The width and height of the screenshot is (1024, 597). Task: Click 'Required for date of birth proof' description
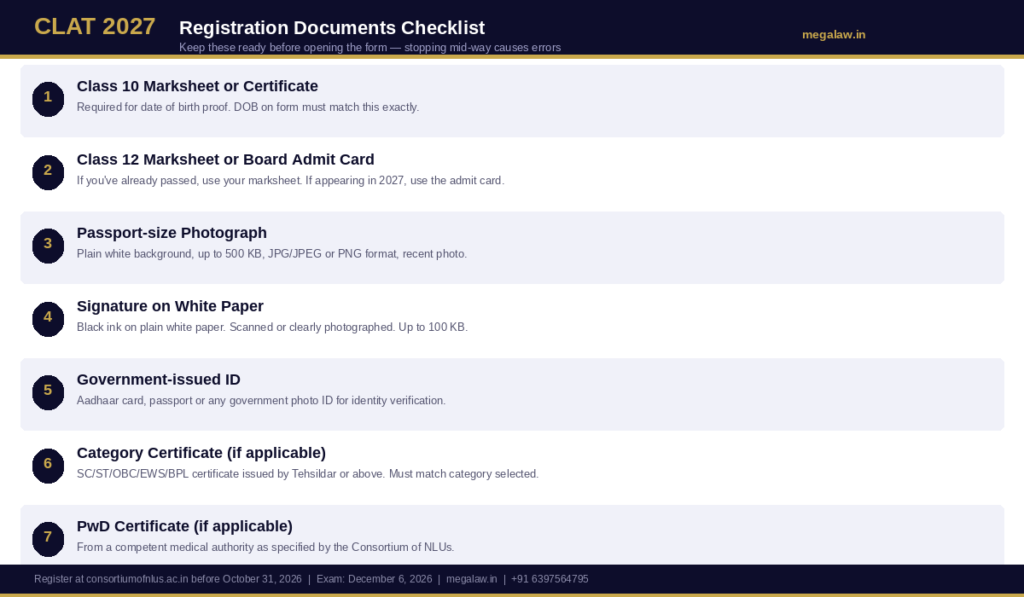[248, 107]
